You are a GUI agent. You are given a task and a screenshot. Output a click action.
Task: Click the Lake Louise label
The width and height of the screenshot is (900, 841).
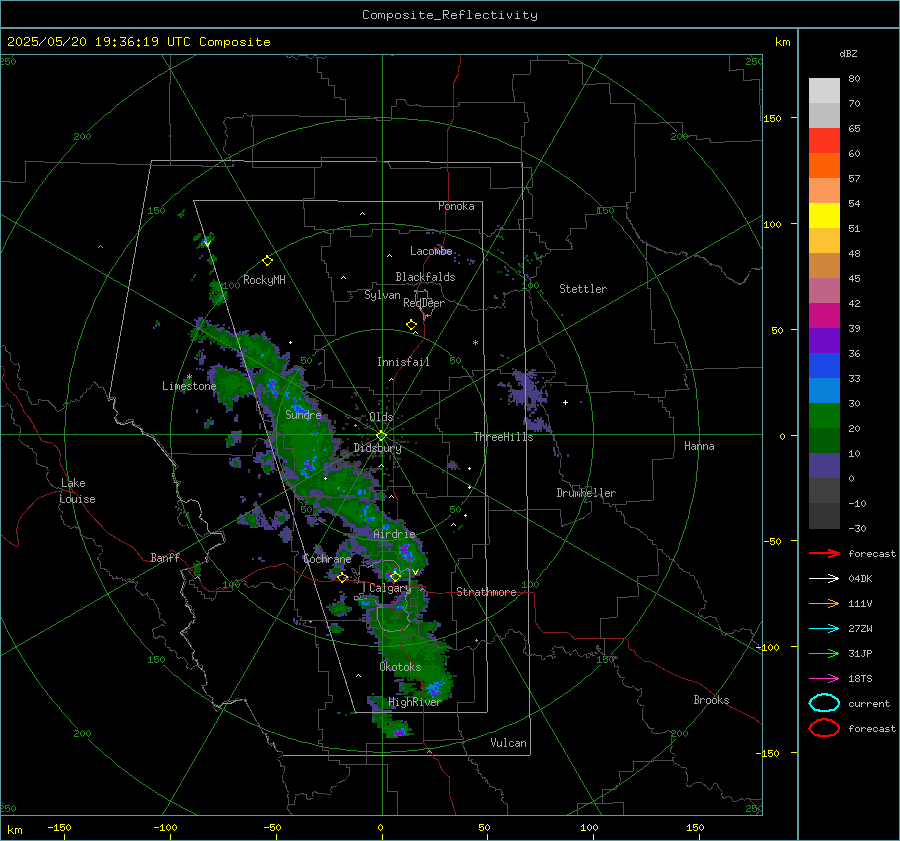pos(77,491)
